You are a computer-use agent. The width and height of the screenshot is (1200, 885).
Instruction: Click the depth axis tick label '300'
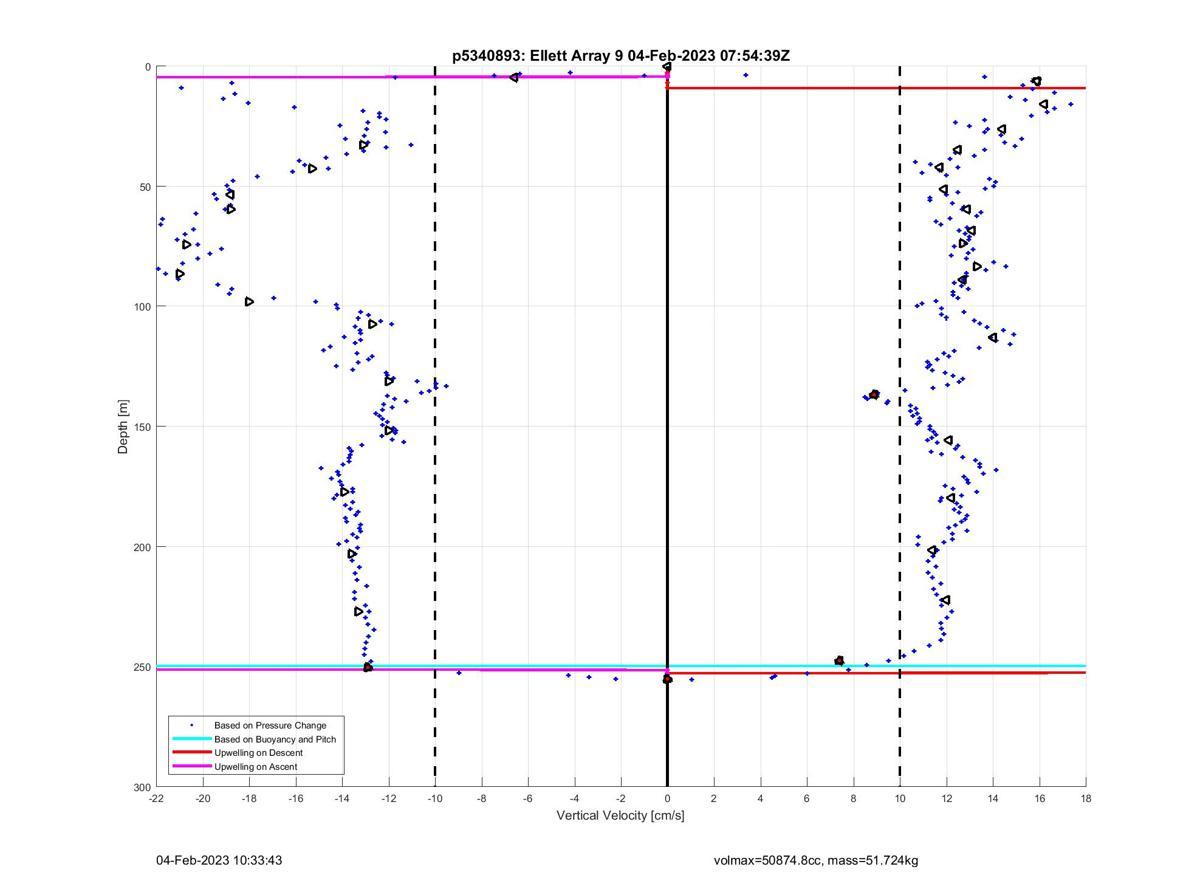coord(141,787)
